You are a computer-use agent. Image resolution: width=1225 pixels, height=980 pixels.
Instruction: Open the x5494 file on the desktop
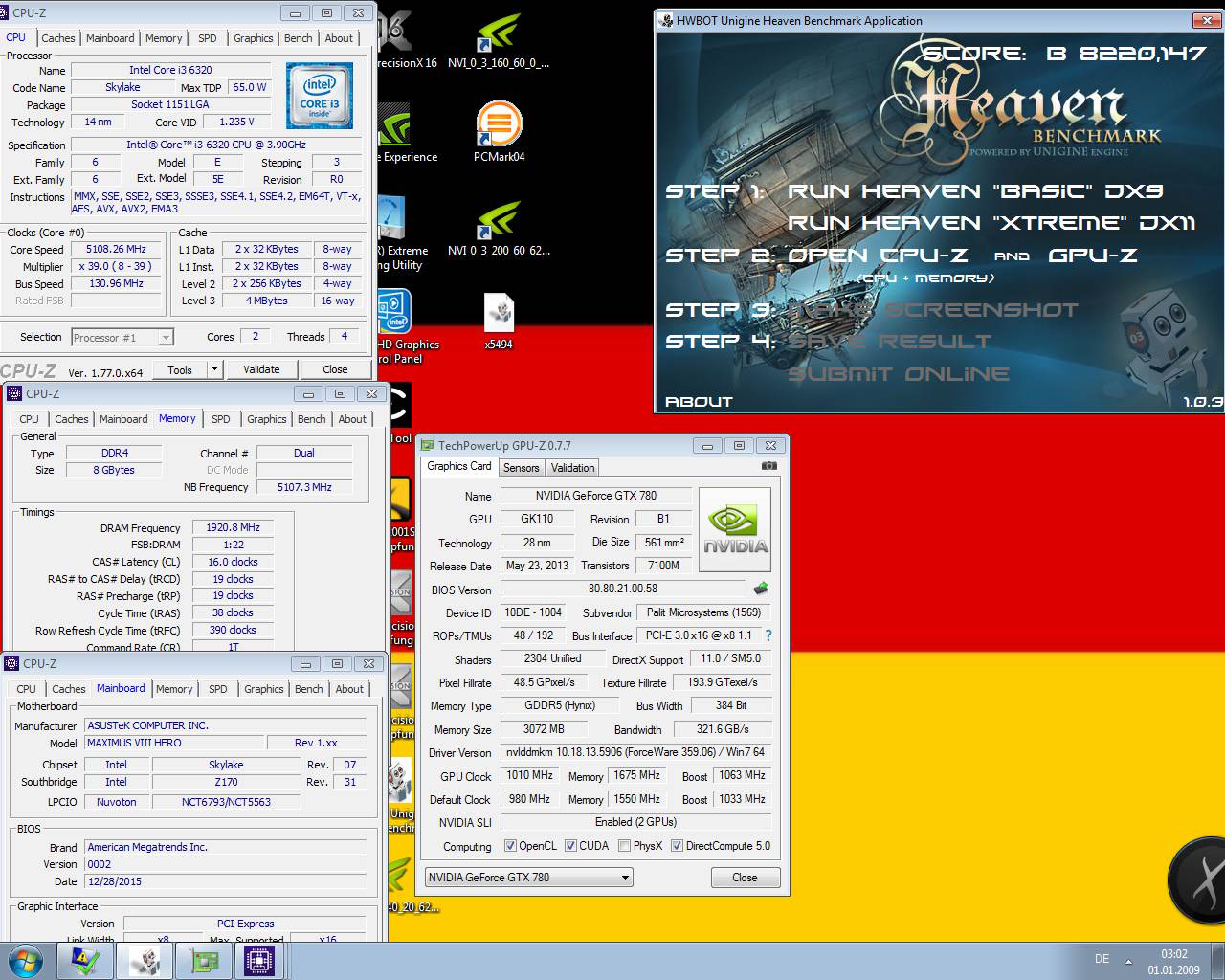499,322
